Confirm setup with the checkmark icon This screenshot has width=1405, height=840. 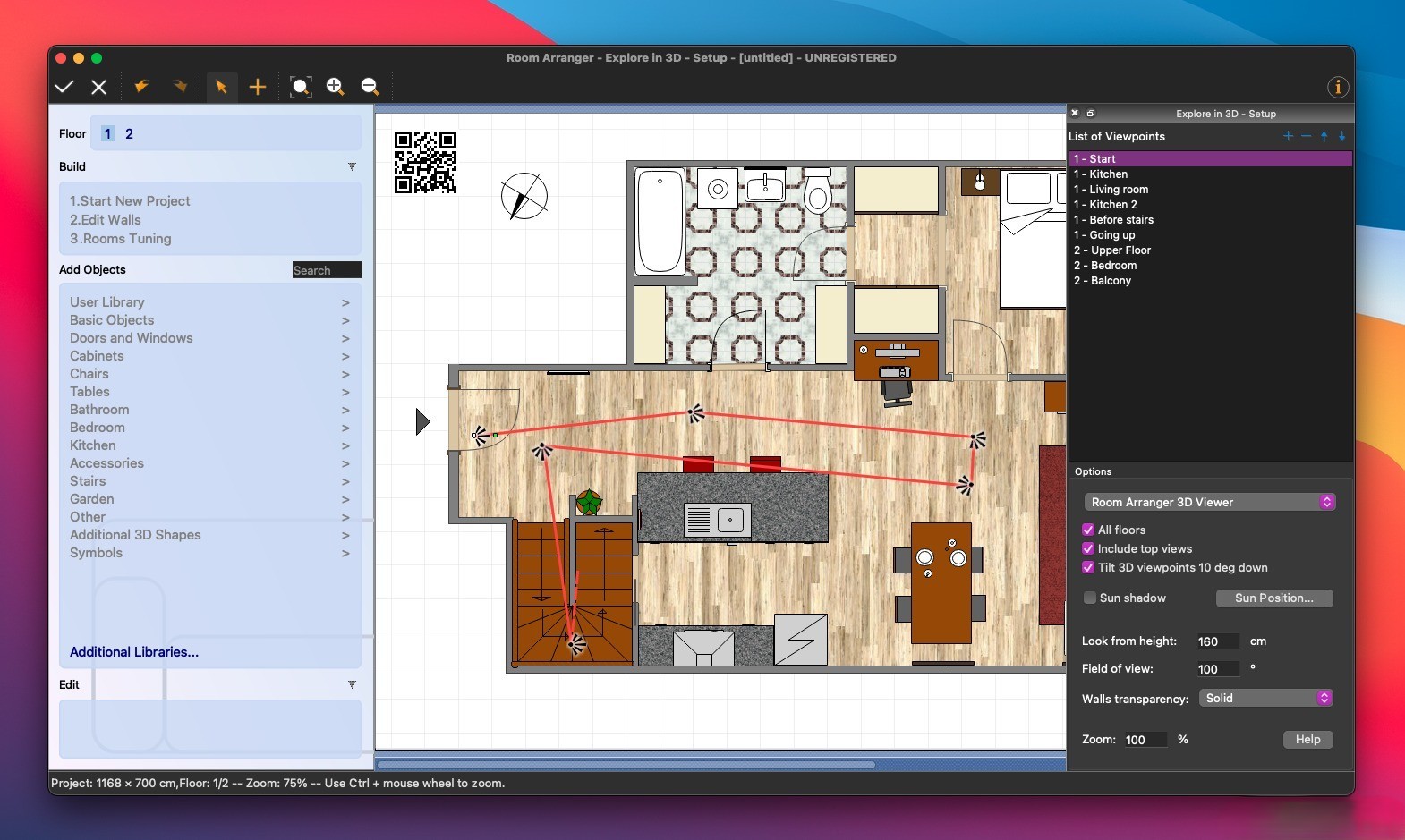pyautogui.click(x=64, y=87)
